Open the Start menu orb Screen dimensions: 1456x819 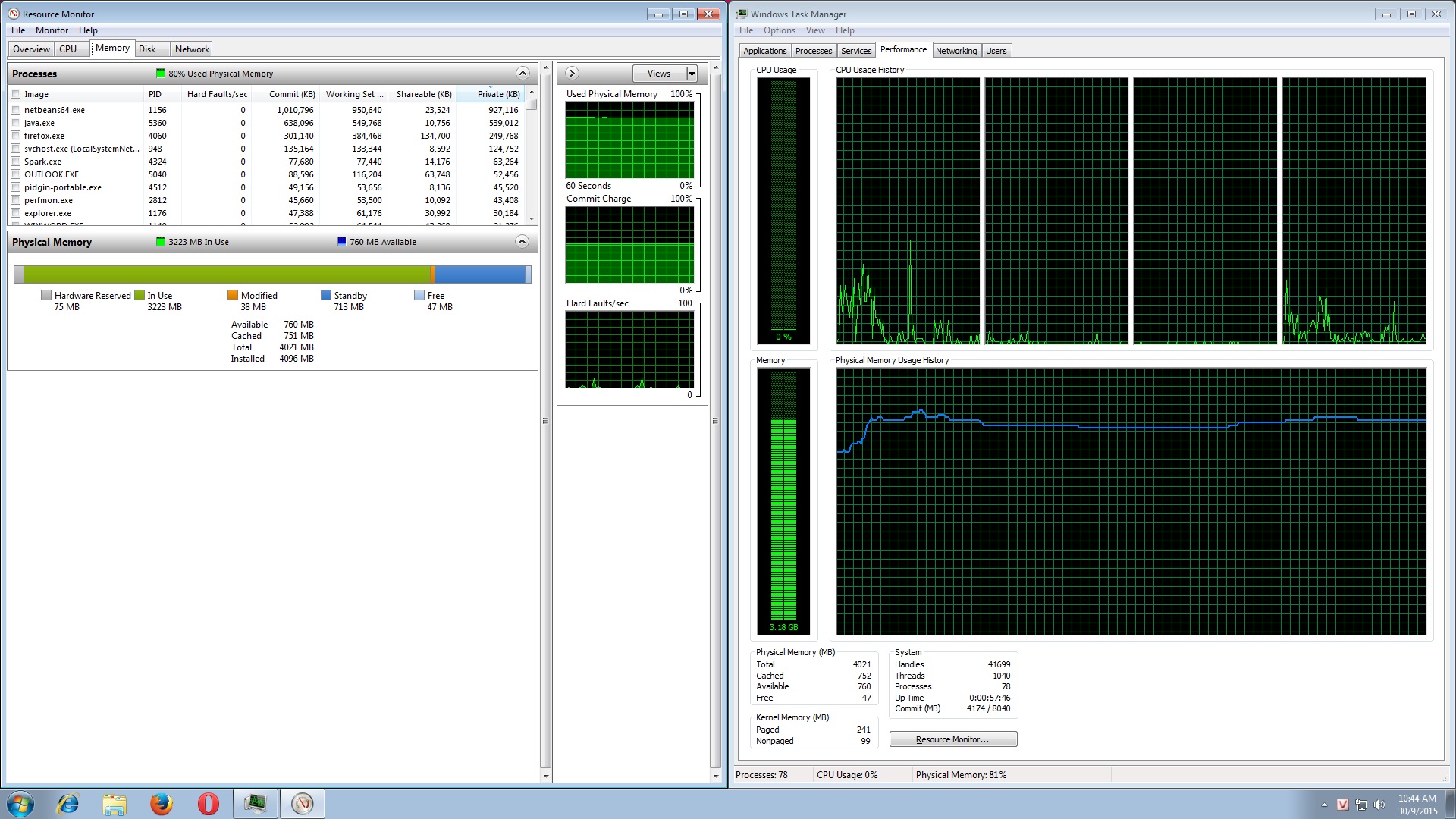click(20, 804)
